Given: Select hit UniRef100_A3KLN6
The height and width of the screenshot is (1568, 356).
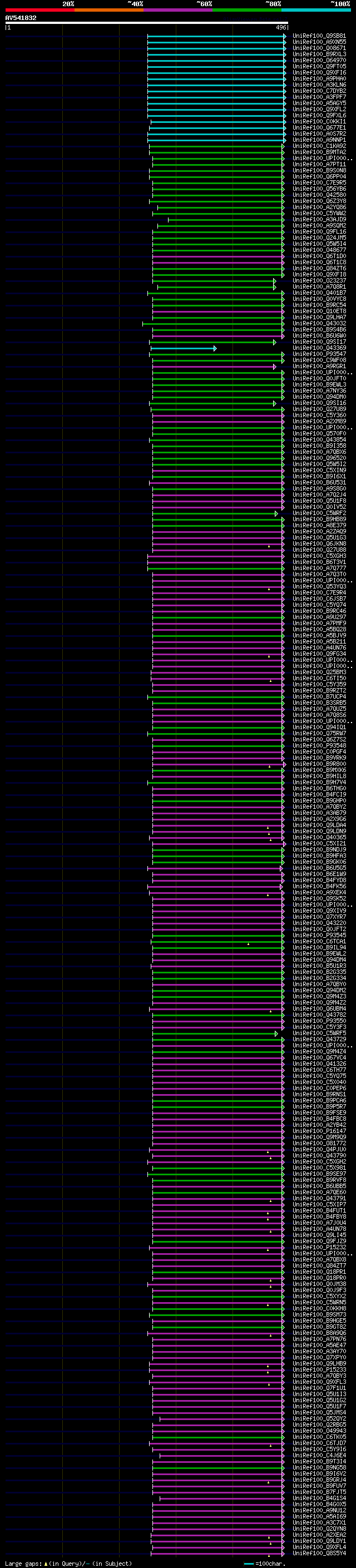Looking at the screenshot, I should pyautogui.click(x=319, y=85).
